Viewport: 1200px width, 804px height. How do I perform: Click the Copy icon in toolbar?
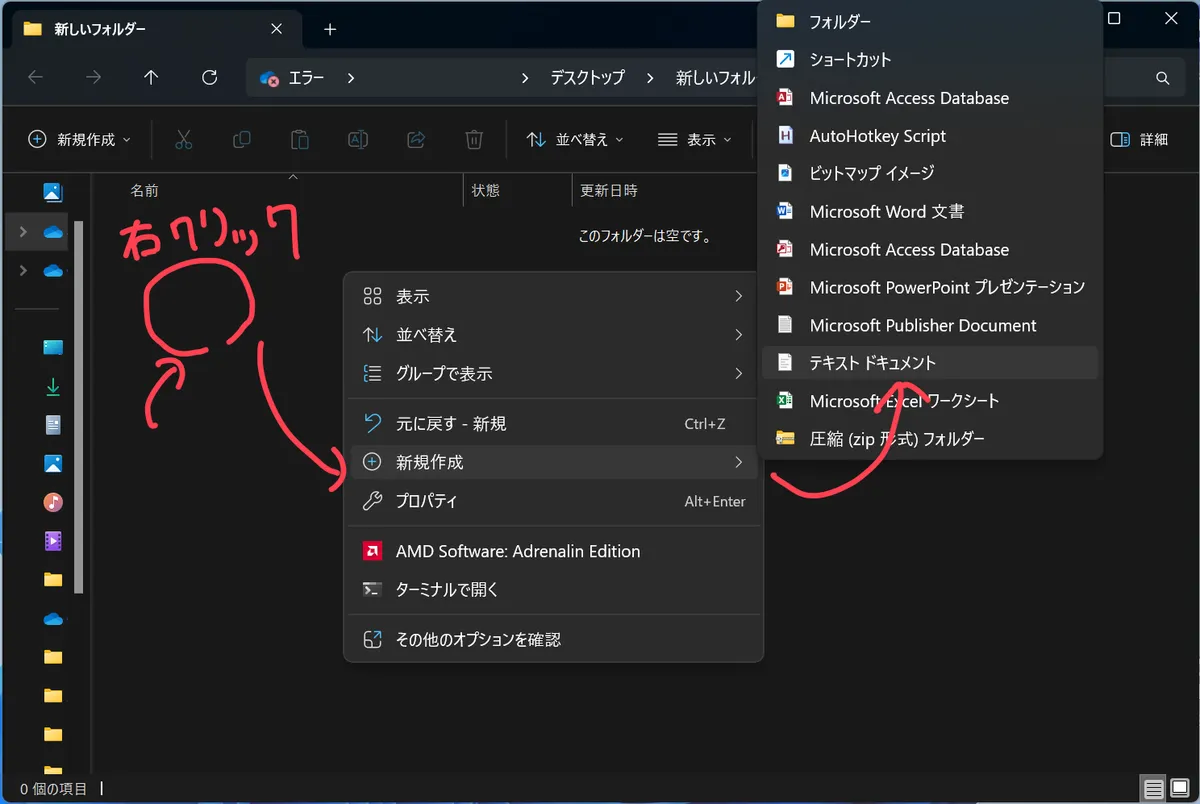coord(241,140)
